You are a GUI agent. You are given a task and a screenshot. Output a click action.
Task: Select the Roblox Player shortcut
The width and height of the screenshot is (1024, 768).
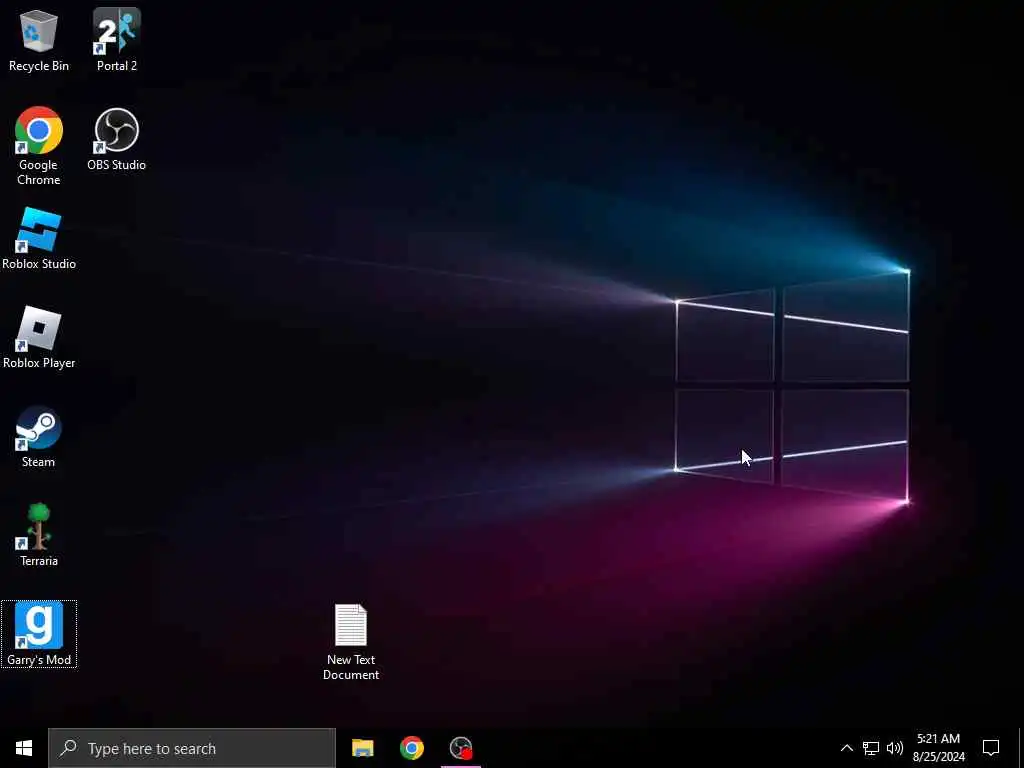point(39,338)
